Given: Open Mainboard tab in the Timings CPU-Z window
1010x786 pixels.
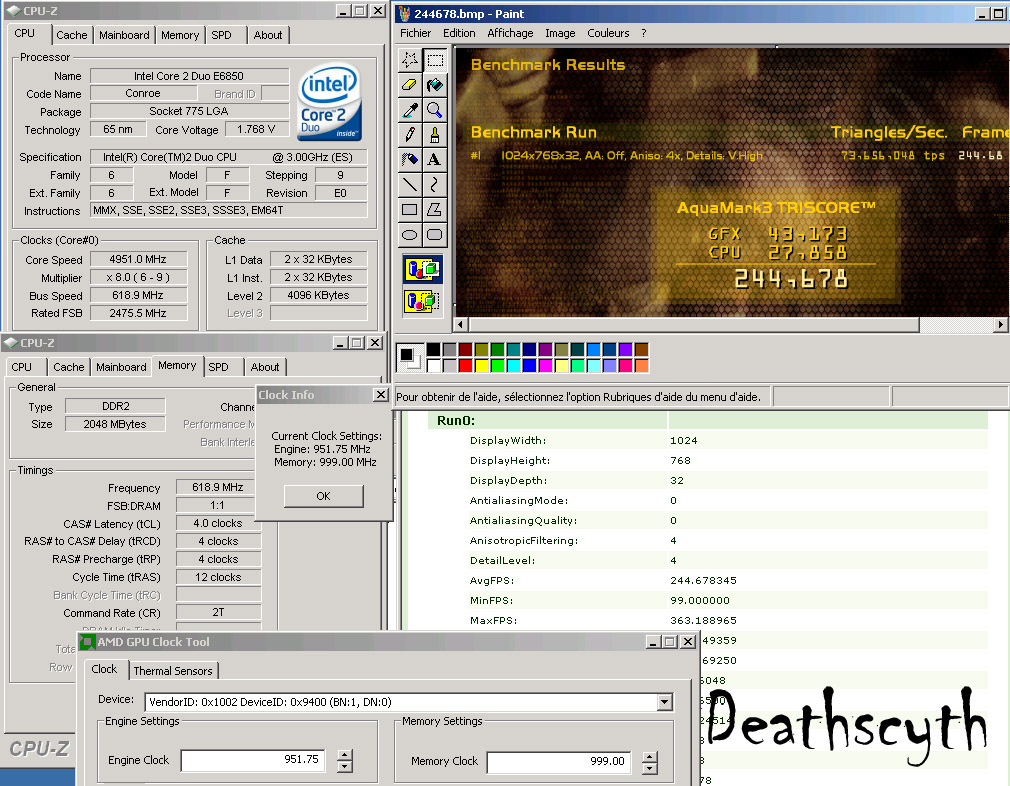Looking at the screenshot, I should (121, 367).
